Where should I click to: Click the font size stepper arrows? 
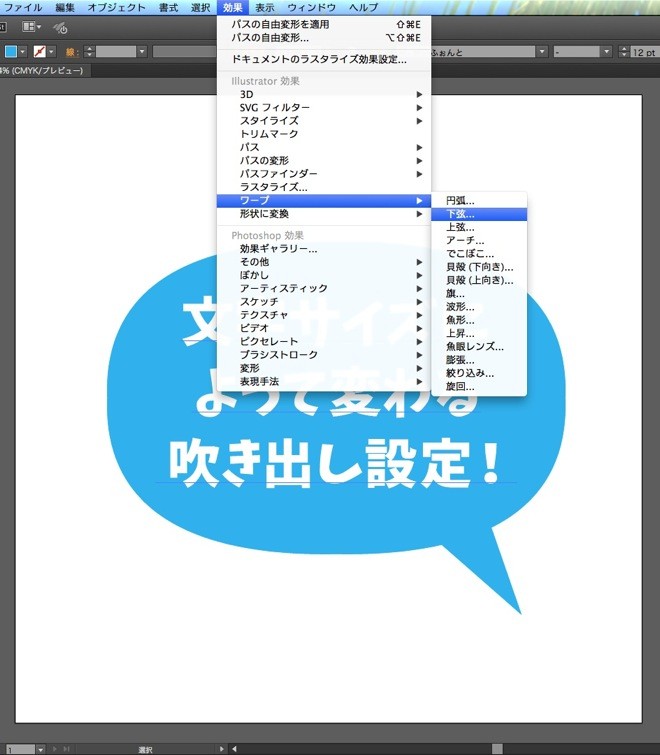point(622,51)
